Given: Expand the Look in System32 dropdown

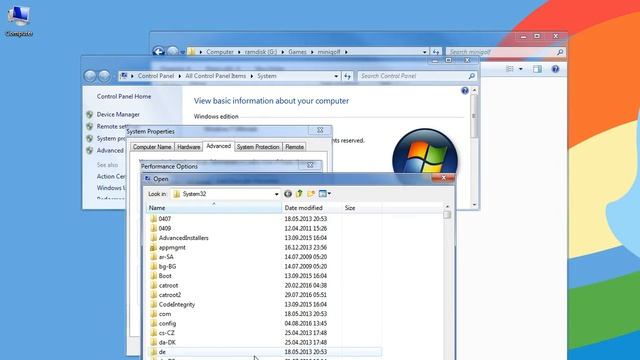Looking at the screenshot, I should [276, 194].
